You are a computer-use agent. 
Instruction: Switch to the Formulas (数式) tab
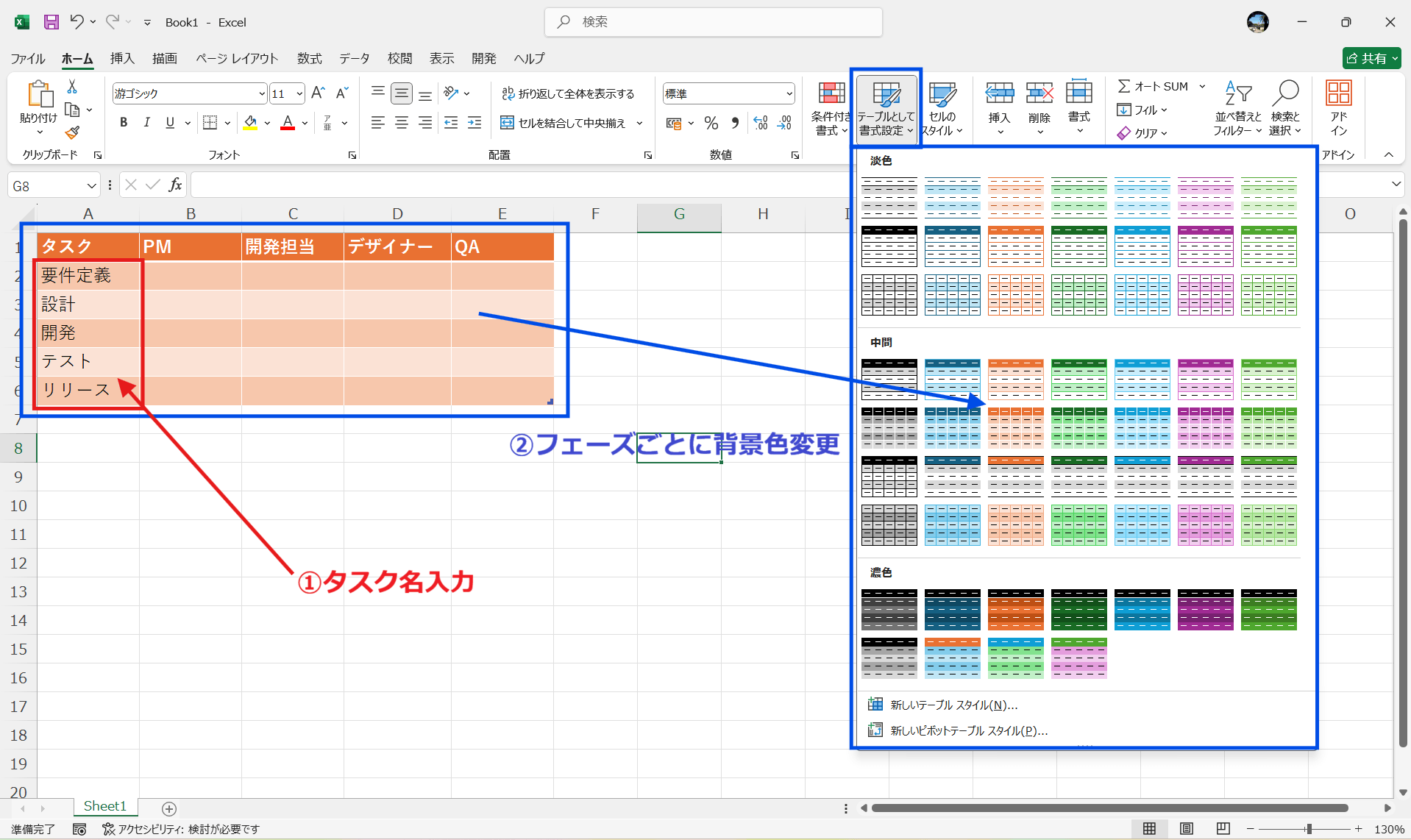(x=310, y=58)
